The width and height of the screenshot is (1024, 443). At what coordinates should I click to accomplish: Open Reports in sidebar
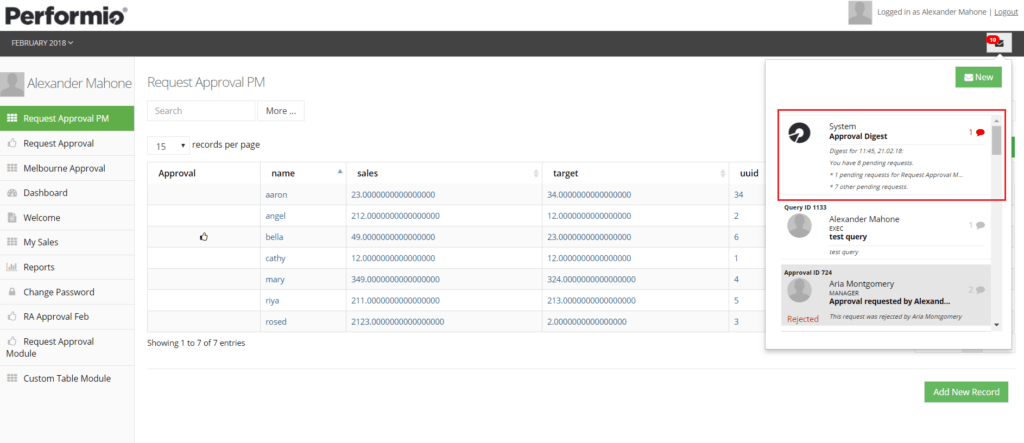67,267
